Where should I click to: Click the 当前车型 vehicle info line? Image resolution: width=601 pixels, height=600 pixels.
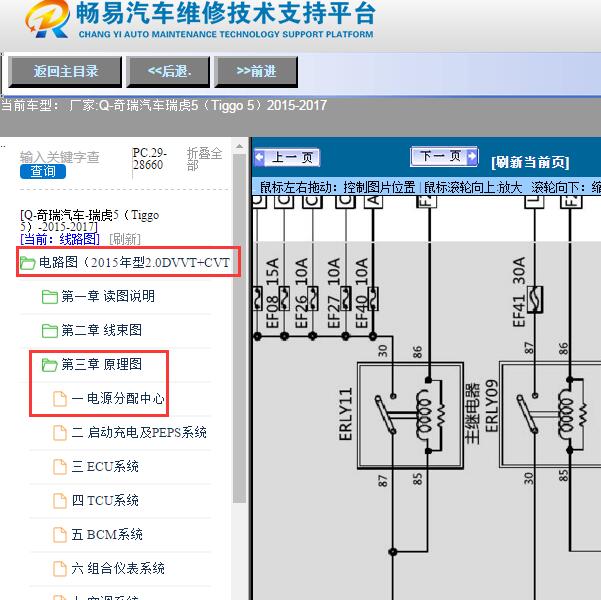coord(164,105)
